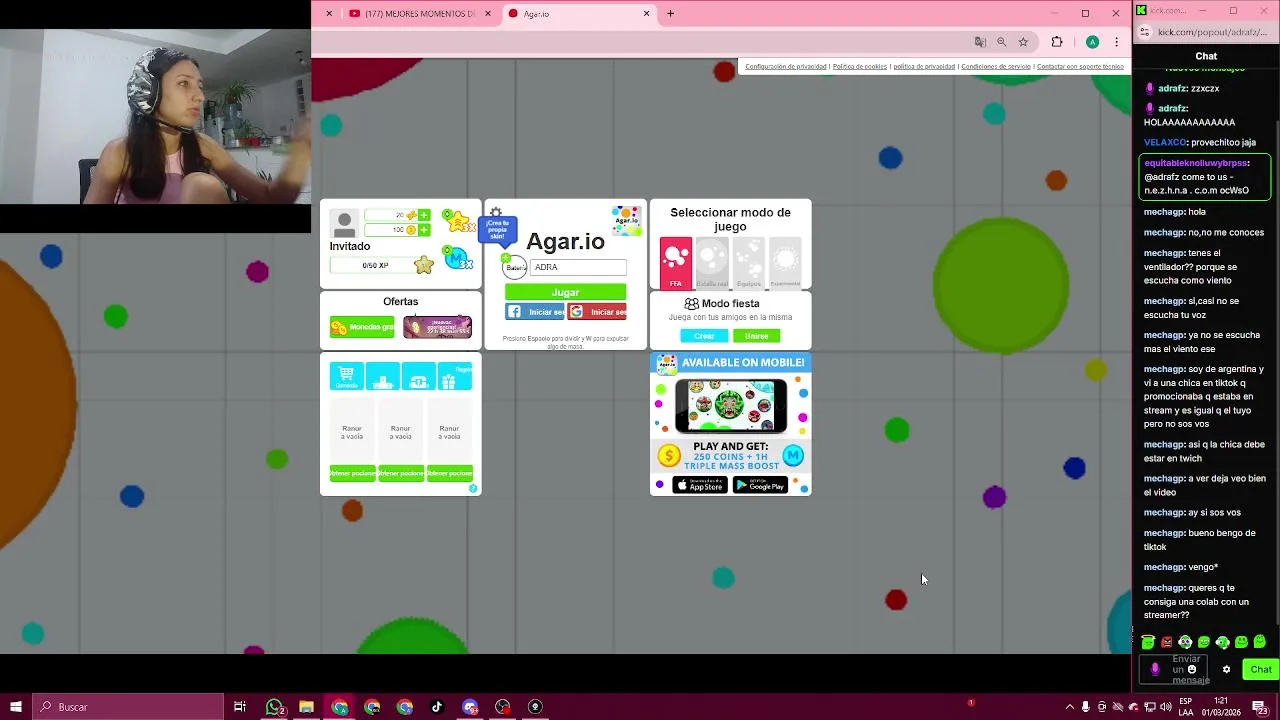1280x720 pixels.
Task: Click first Obtener pociones button
Action: [x=352, y=473]
